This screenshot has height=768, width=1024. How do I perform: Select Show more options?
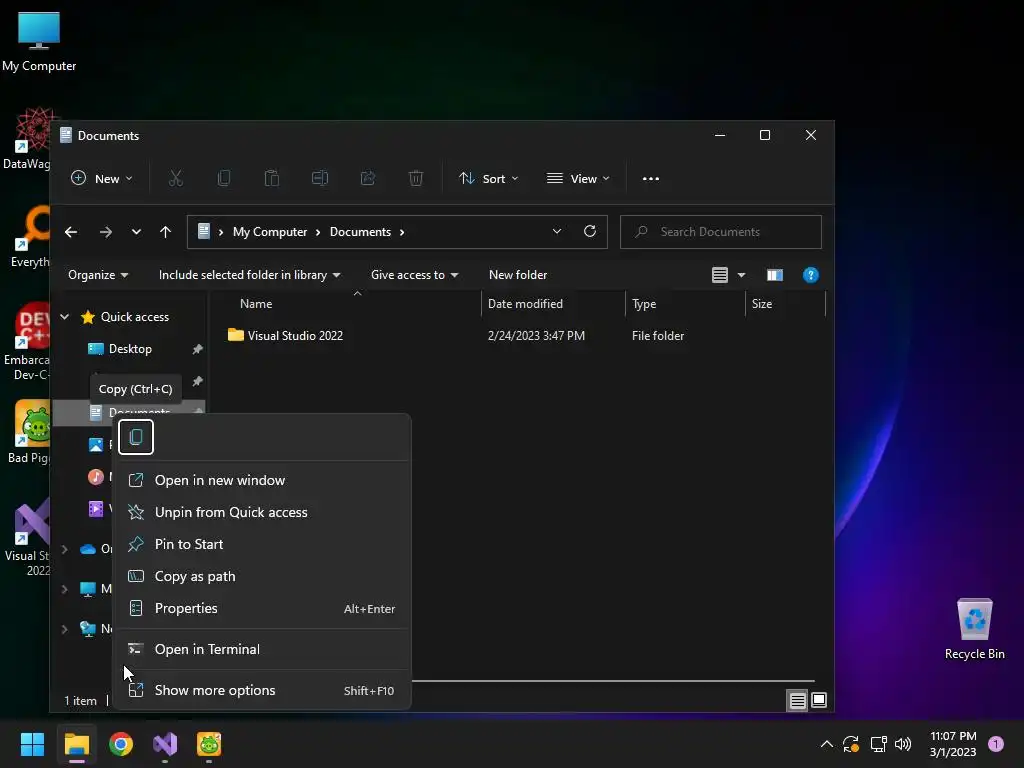[x=262, y=690]
